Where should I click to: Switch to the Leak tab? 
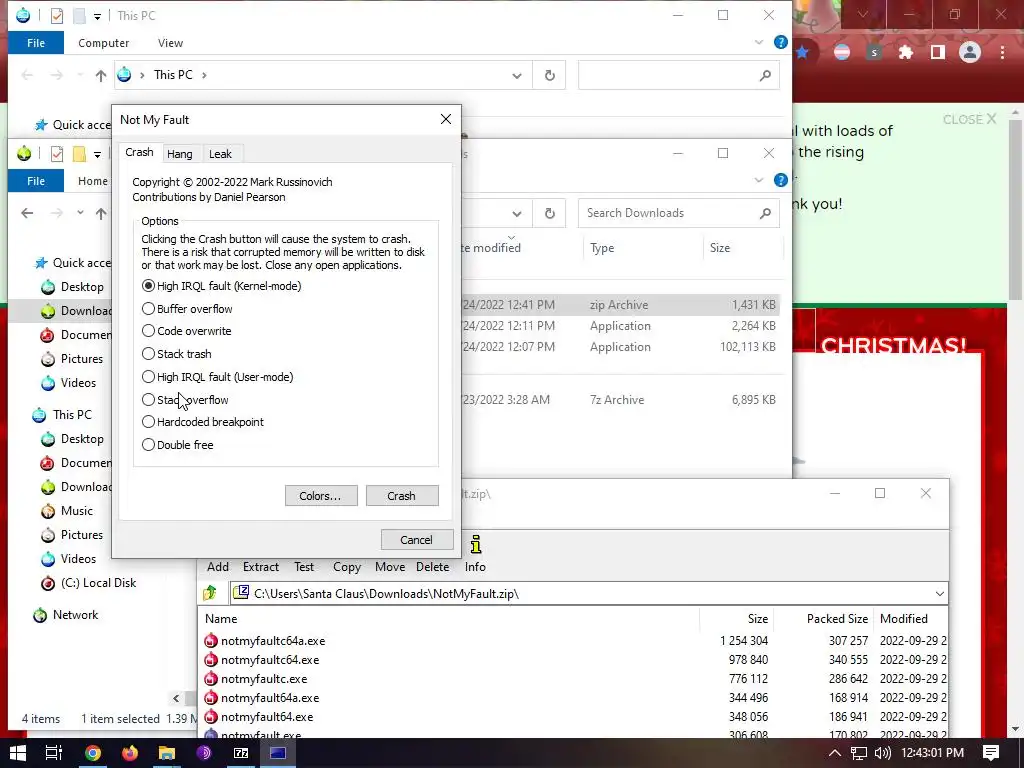220,154
